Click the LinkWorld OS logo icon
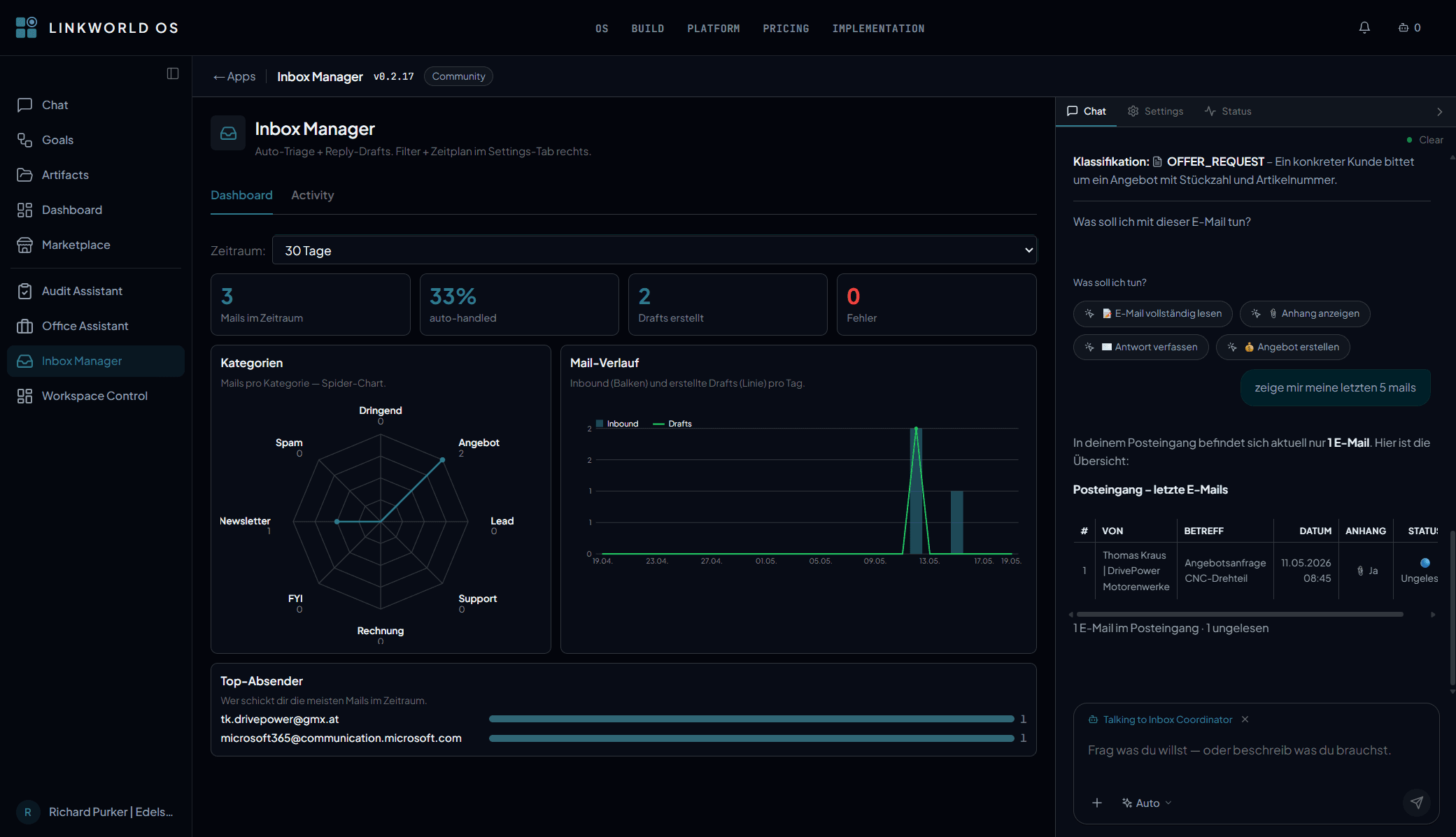 [x=27, y=28]
